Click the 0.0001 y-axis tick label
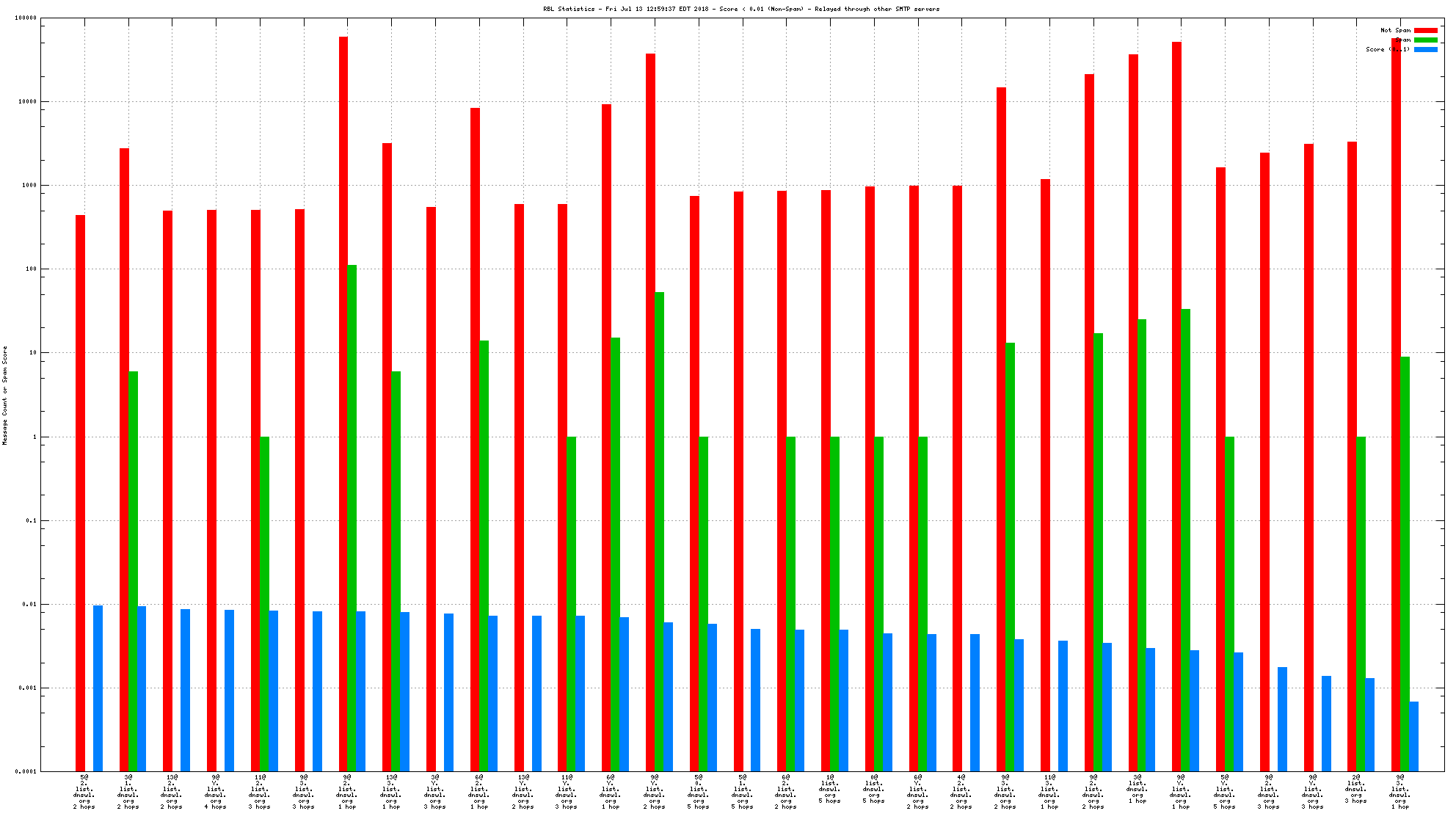The height and width of the screenshot is (819, 1456). coord(26,771)
